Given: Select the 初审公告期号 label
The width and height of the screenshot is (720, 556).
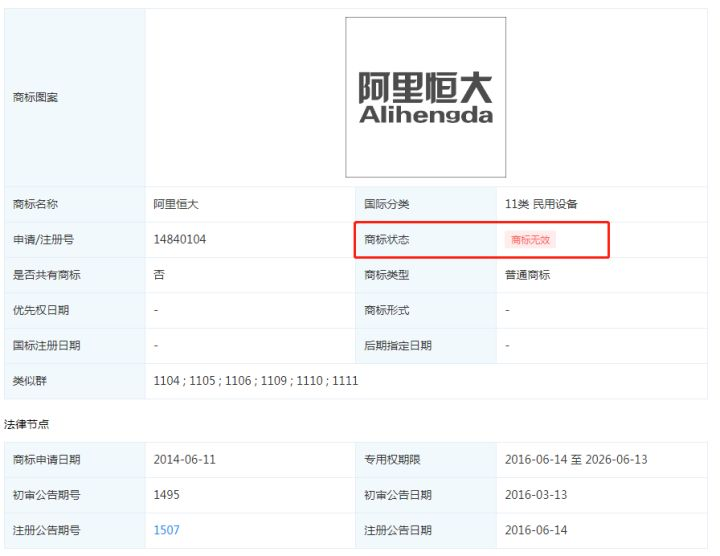Looking at the screenshot, I should tap(46, 495).
